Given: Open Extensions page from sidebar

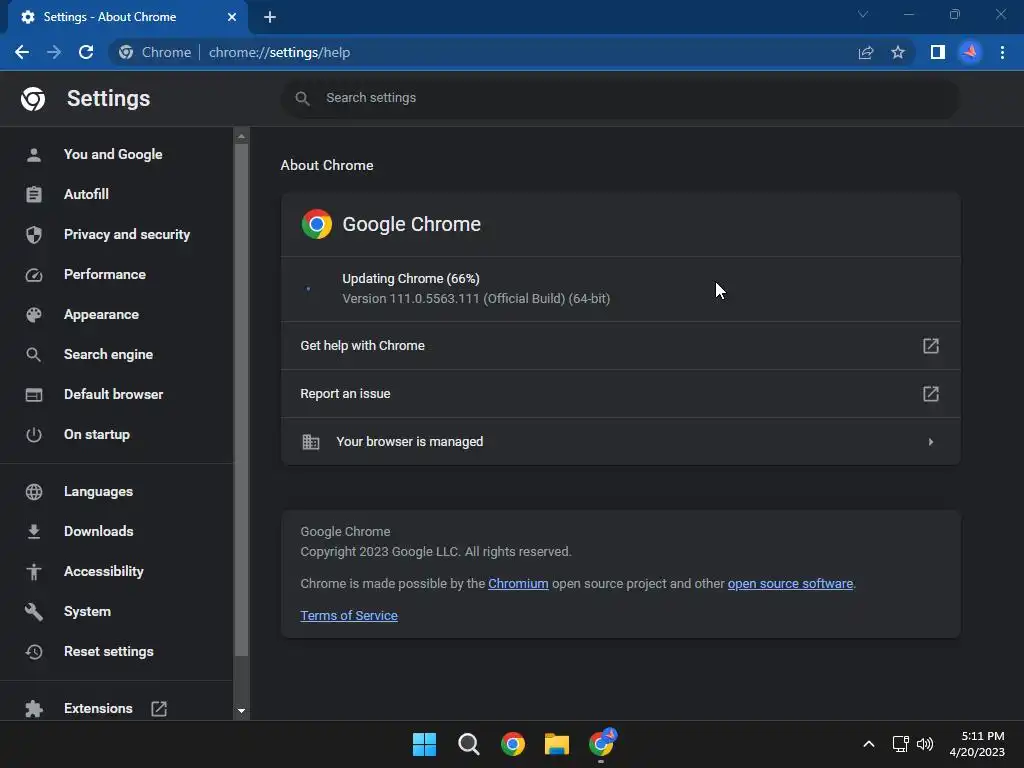Looking at the screenshot, I should (x=98, y=708).
